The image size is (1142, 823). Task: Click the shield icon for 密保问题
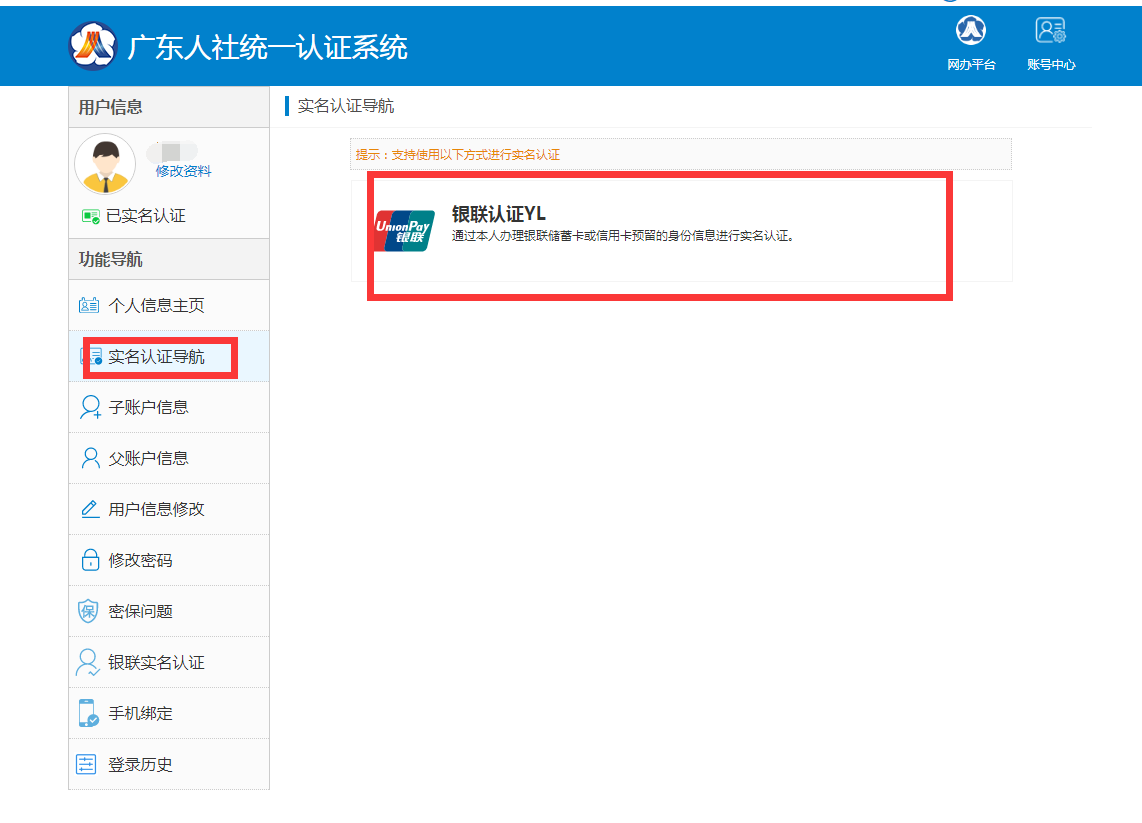[x=89, y=612]
